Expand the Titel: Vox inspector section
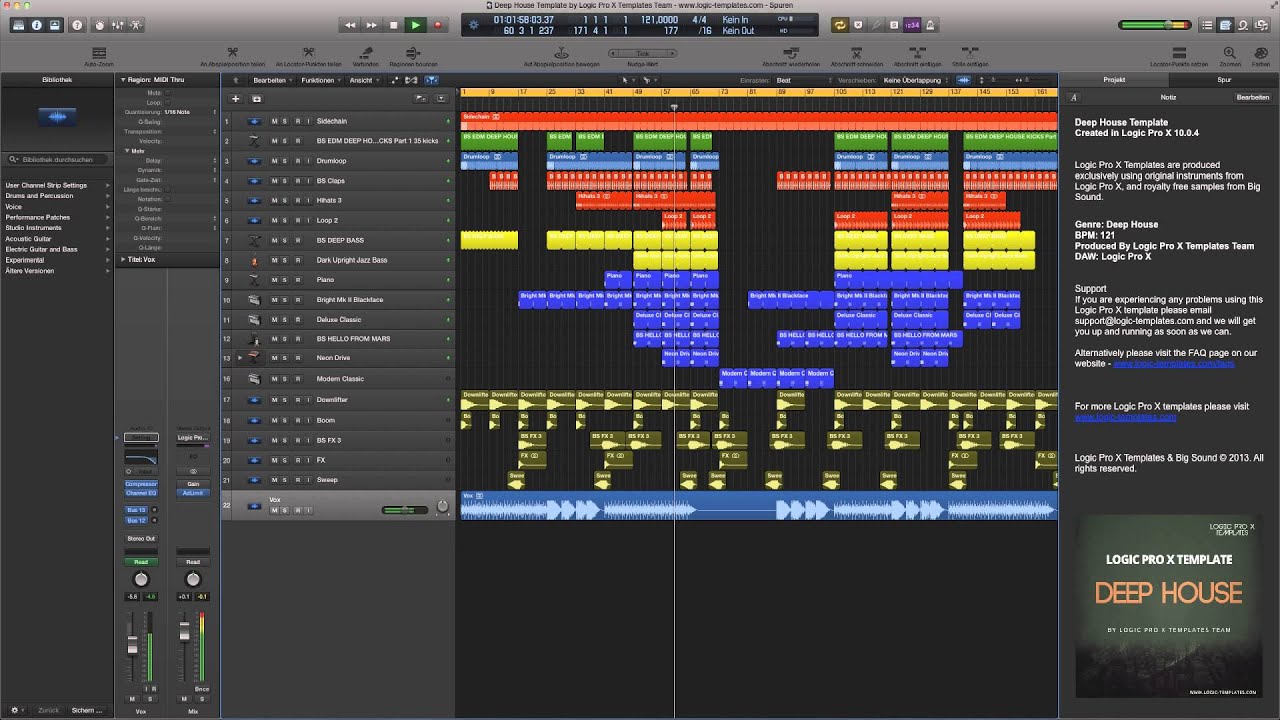 tap(123, 259)
